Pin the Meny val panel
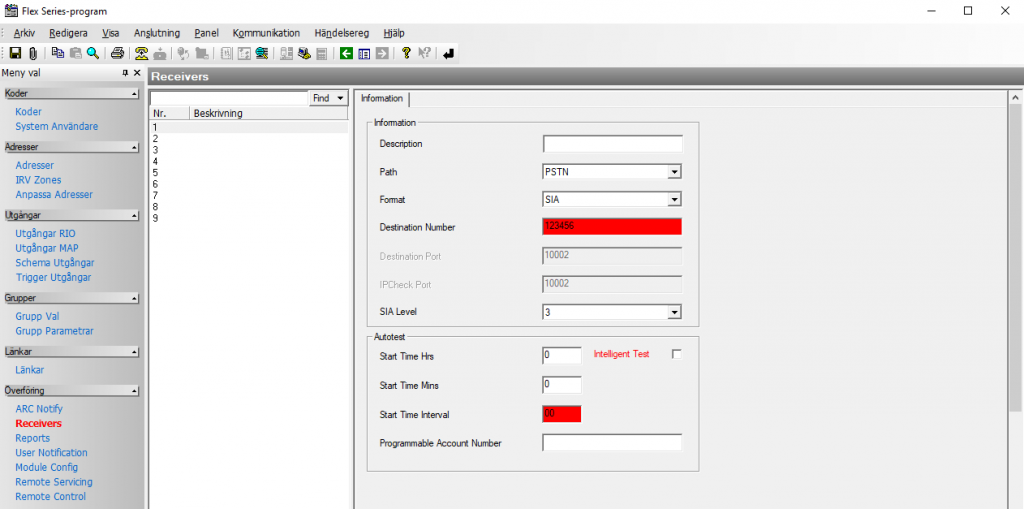This screenshot has height=509, width=1024. [125, 73]
